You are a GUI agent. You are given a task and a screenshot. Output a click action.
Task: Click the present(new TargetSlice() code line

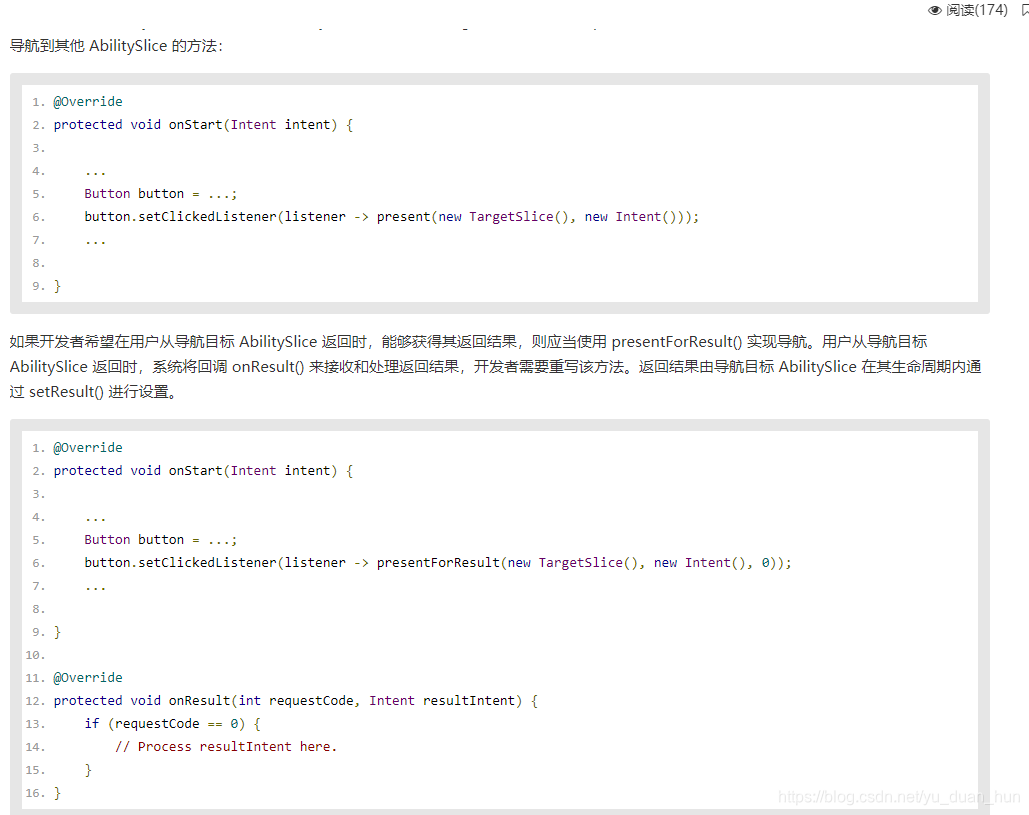[x=392, y=217]
